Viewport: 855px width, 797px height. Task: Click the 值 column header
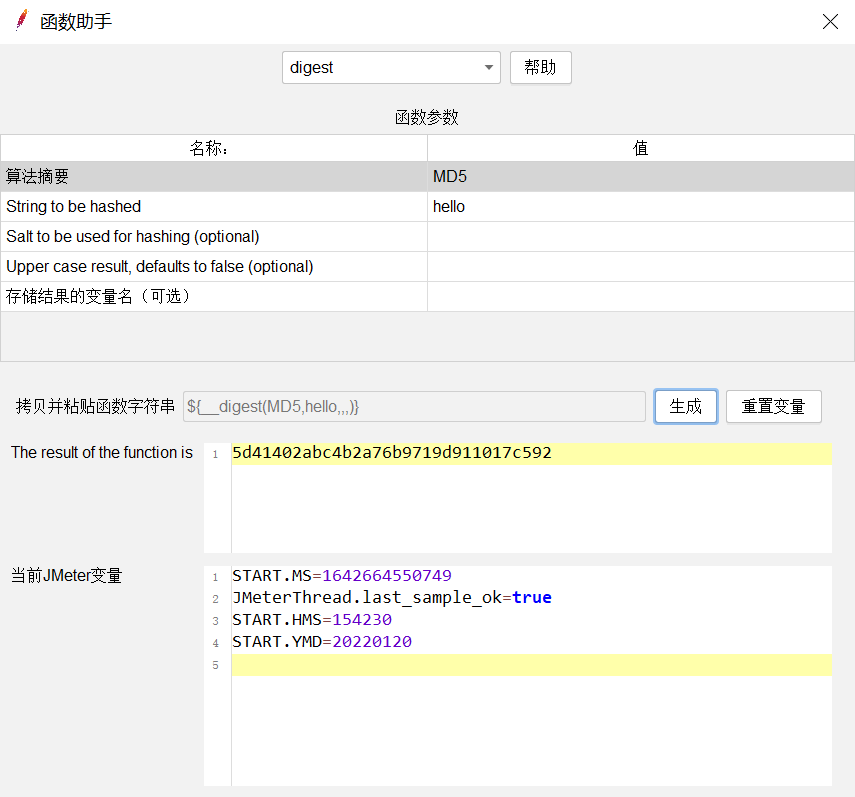coord(641,148)
